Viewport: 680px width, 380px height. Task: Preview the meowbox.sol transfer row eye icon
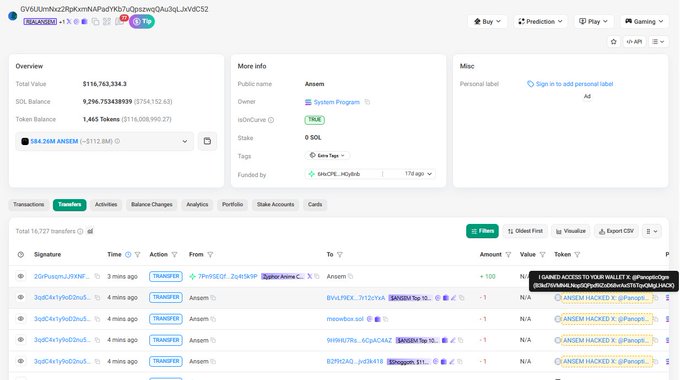21,318
